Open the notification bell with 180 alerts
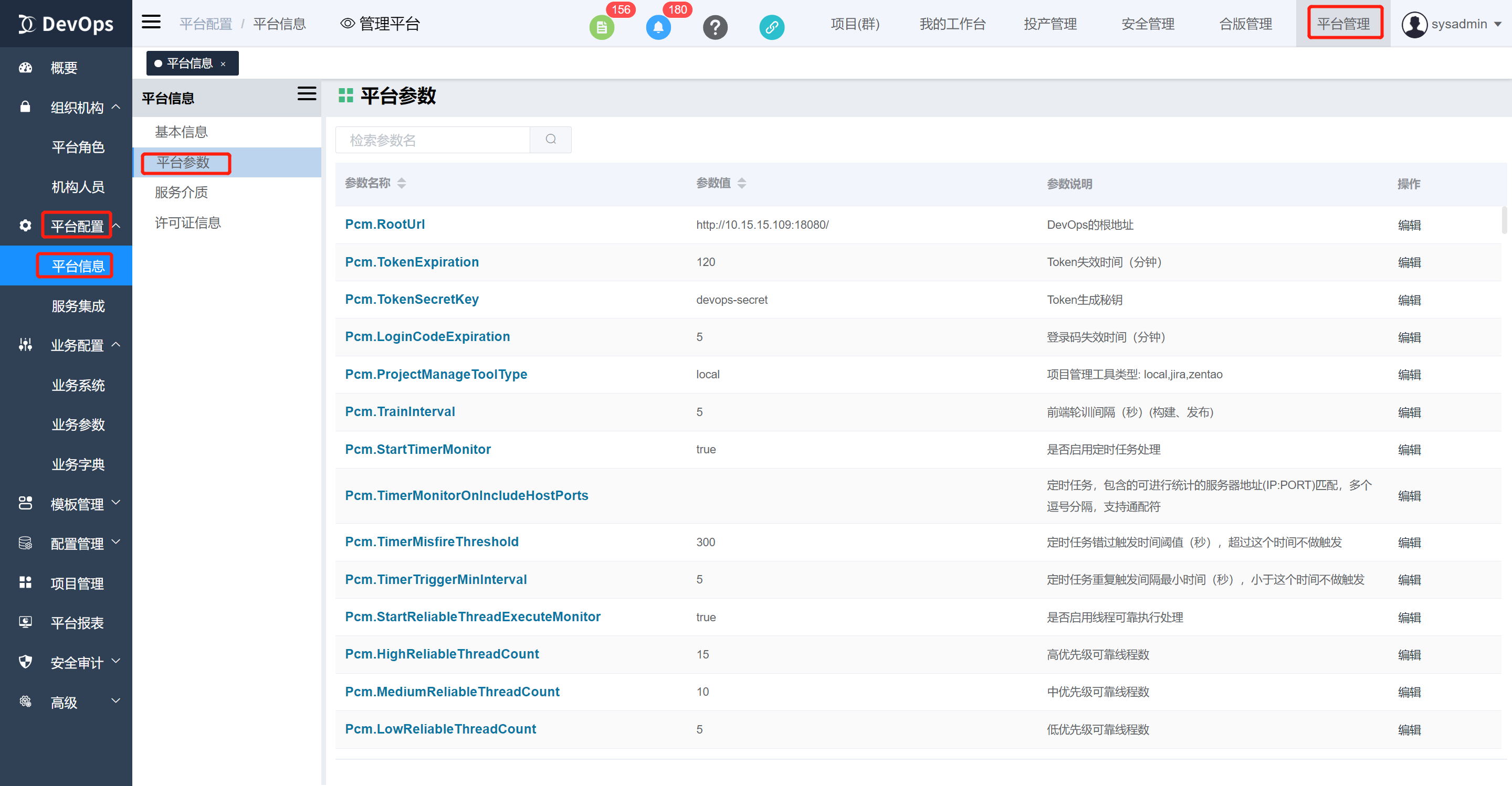 [658, 27]
